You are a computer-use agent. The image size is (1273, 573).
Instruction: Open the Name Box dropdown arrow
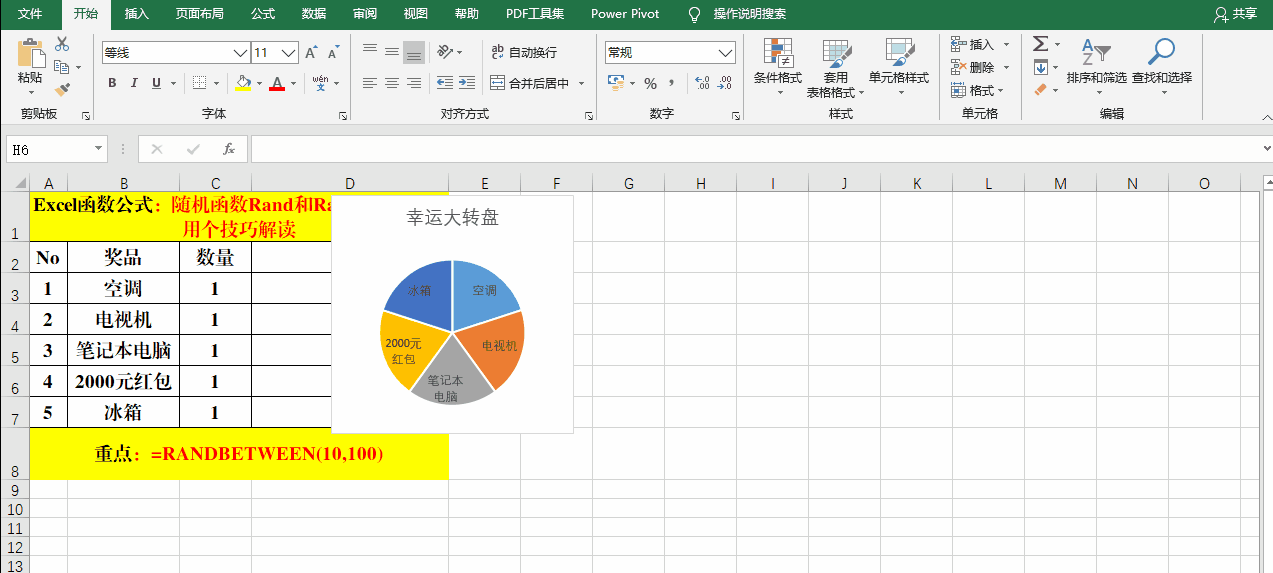pos(98,149)
